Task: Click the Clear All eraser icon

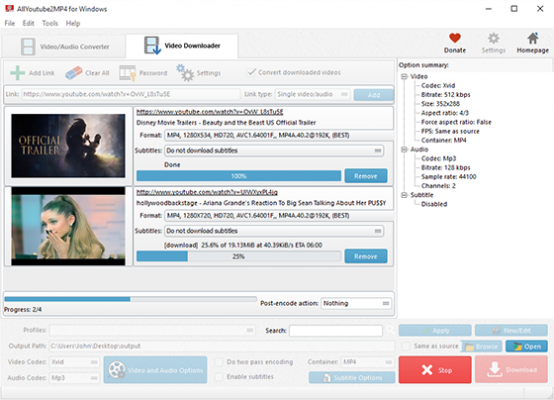Action: tap(73, 73)
